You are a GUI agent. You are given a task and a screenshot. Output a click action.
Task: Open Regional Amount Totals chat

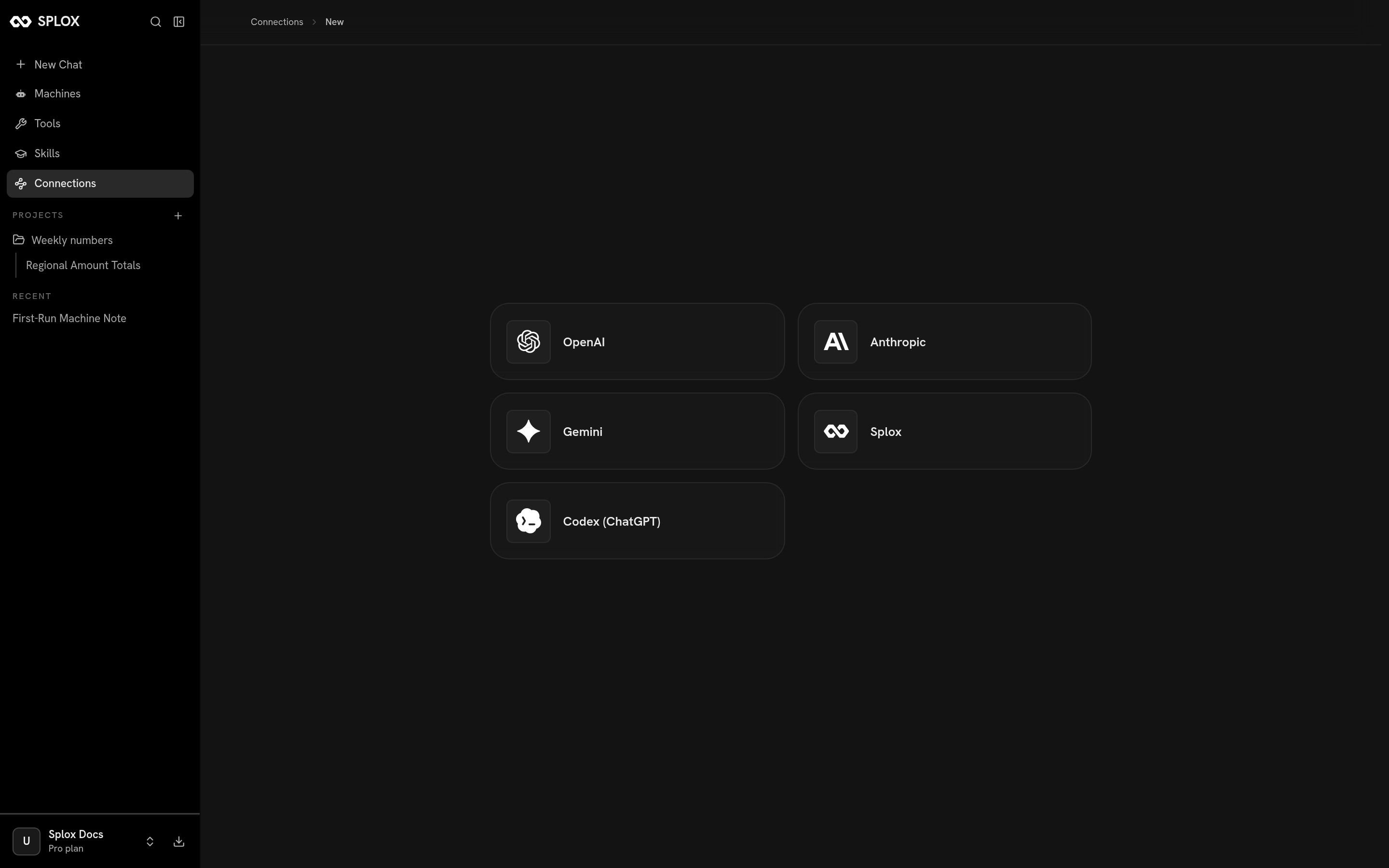[x=83, y=265]
